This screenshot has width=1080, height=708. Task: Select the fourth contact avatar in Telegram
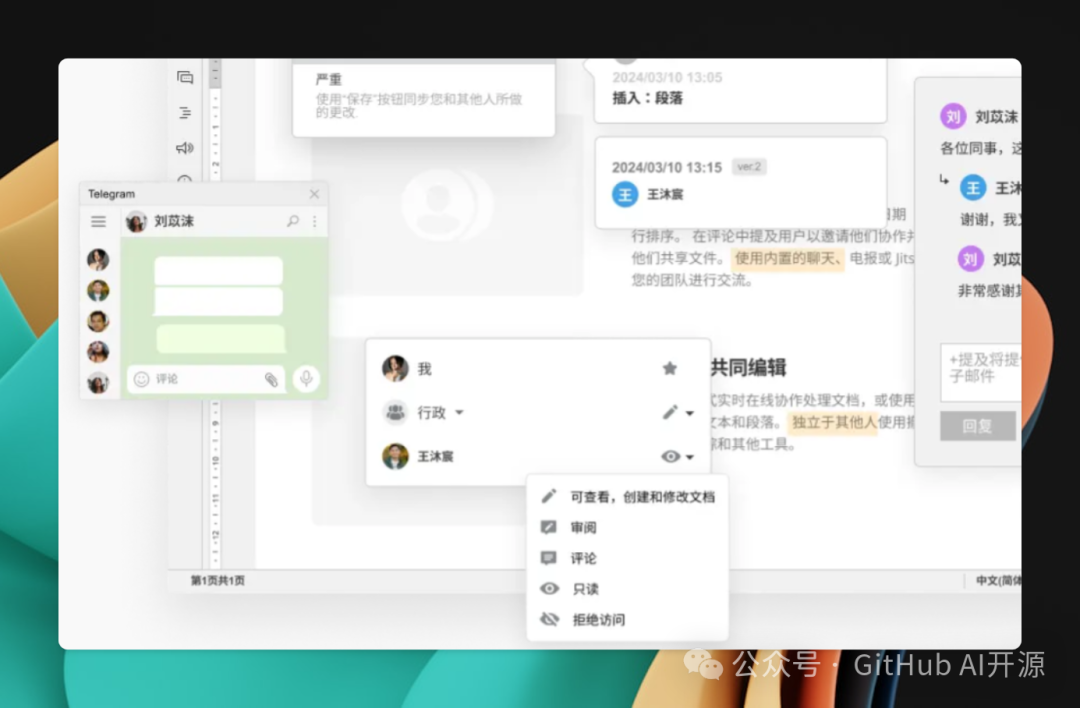98,352
